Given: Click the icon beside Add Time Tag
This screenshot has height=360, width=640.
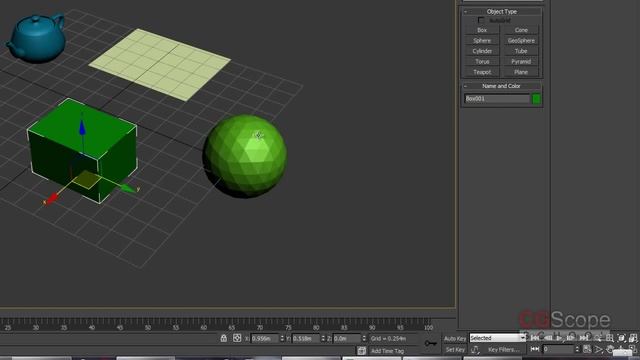Looking at the screenshot, I should point(361,350).
